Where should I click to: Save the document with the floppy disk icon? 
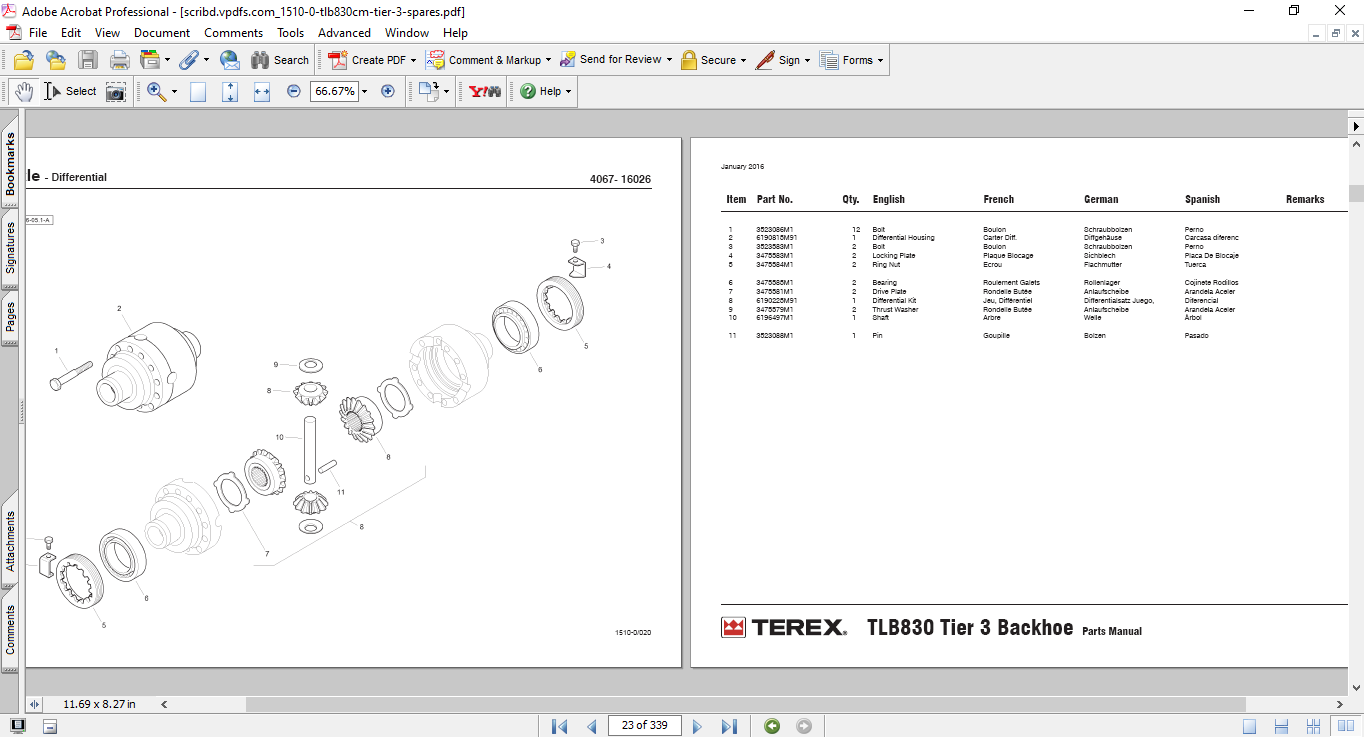pos(88,60)
